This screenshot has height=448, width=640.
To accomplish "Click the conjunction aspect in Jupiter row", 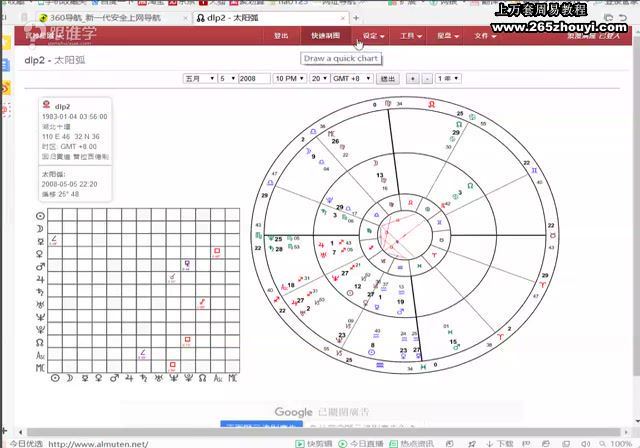I will coord(172,278).
